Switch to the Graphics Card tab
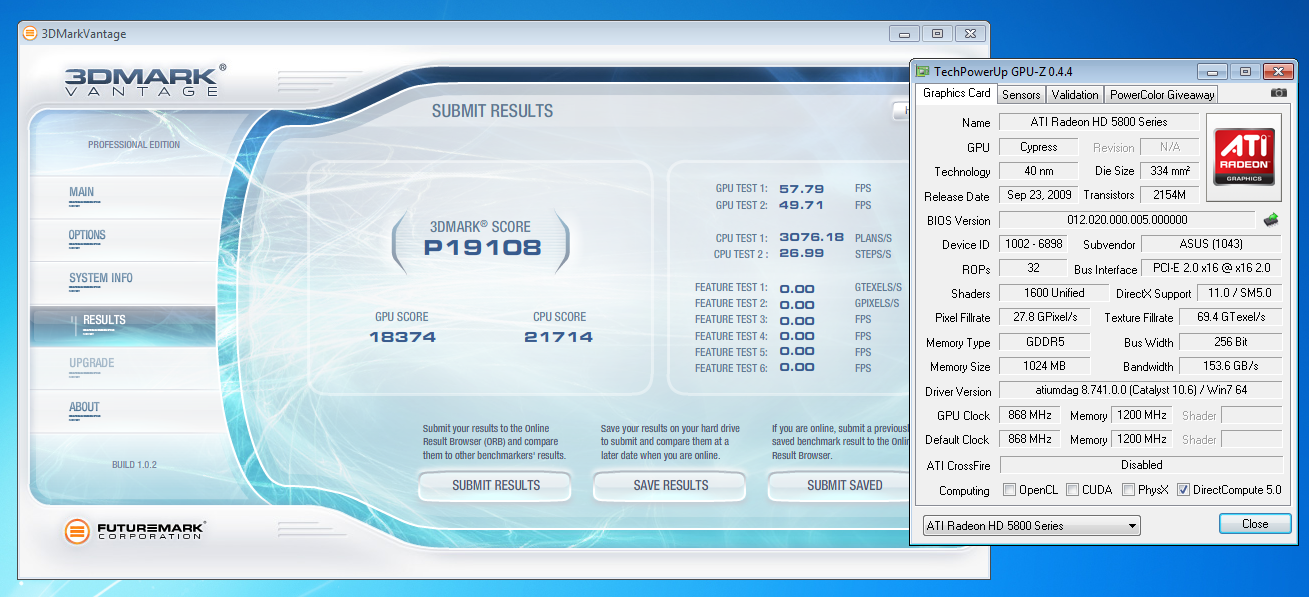The width and height of the screenshot is (1309, 597). pos(956,93)
